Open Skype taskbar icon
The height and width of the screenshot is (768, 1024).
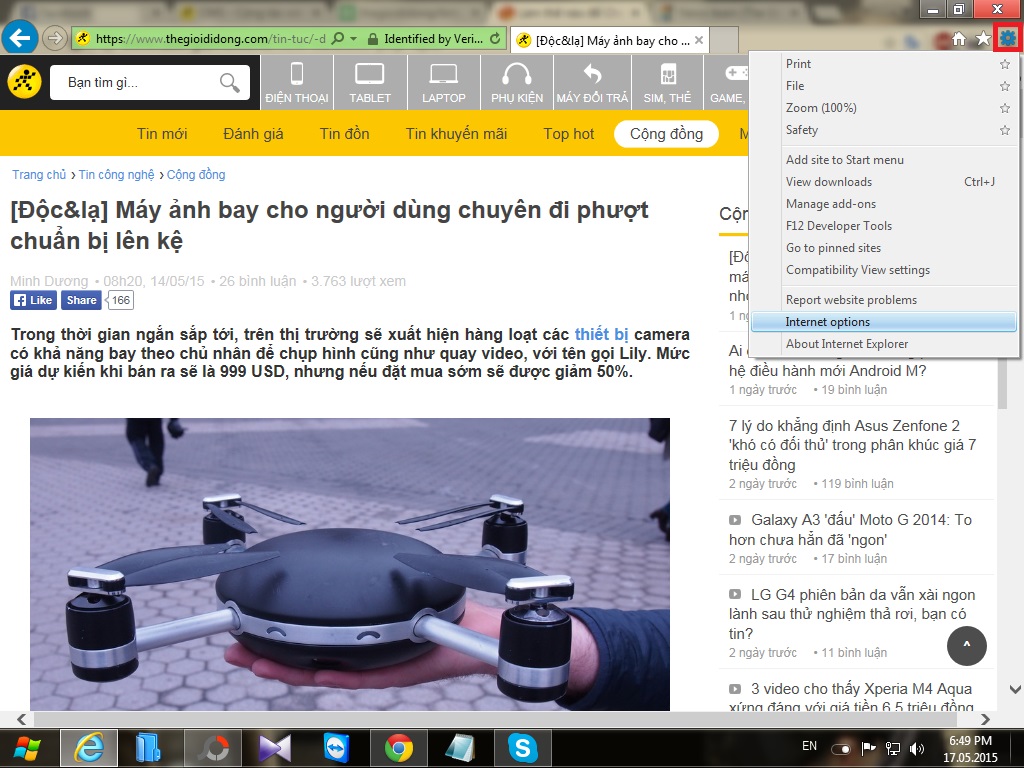[x=522, y=748]
